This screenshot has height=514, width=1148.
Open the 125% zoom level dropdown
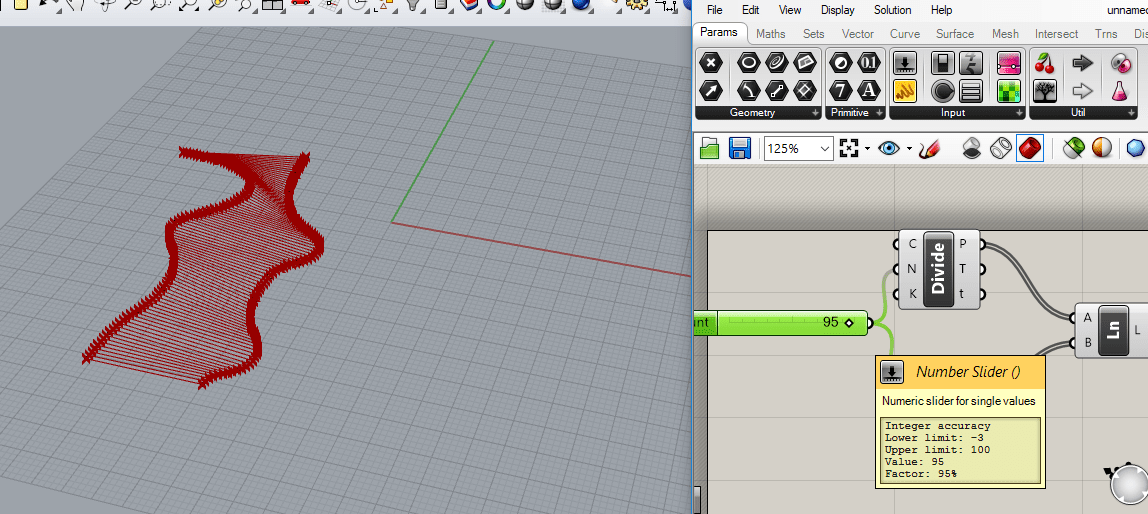point(826,149)
